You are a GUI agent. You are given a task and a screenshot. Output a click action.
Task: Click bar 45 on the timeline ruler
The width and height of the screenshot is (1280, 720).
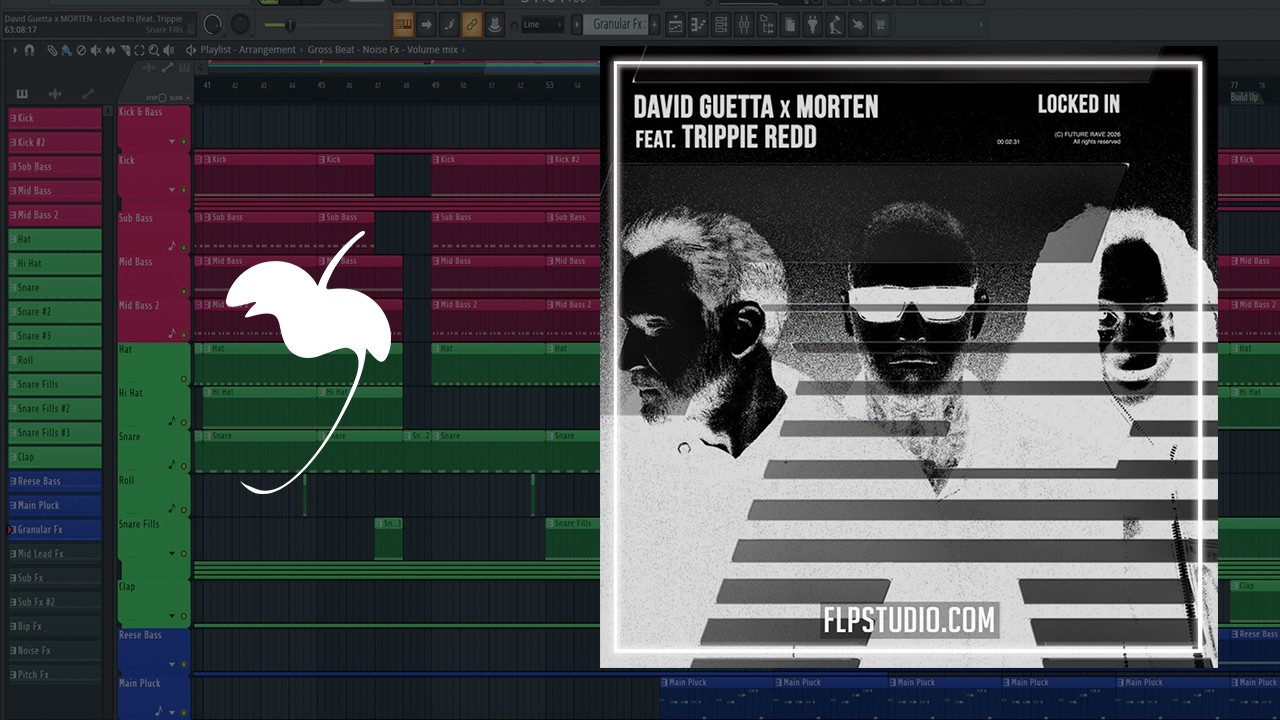coord(321,85)
